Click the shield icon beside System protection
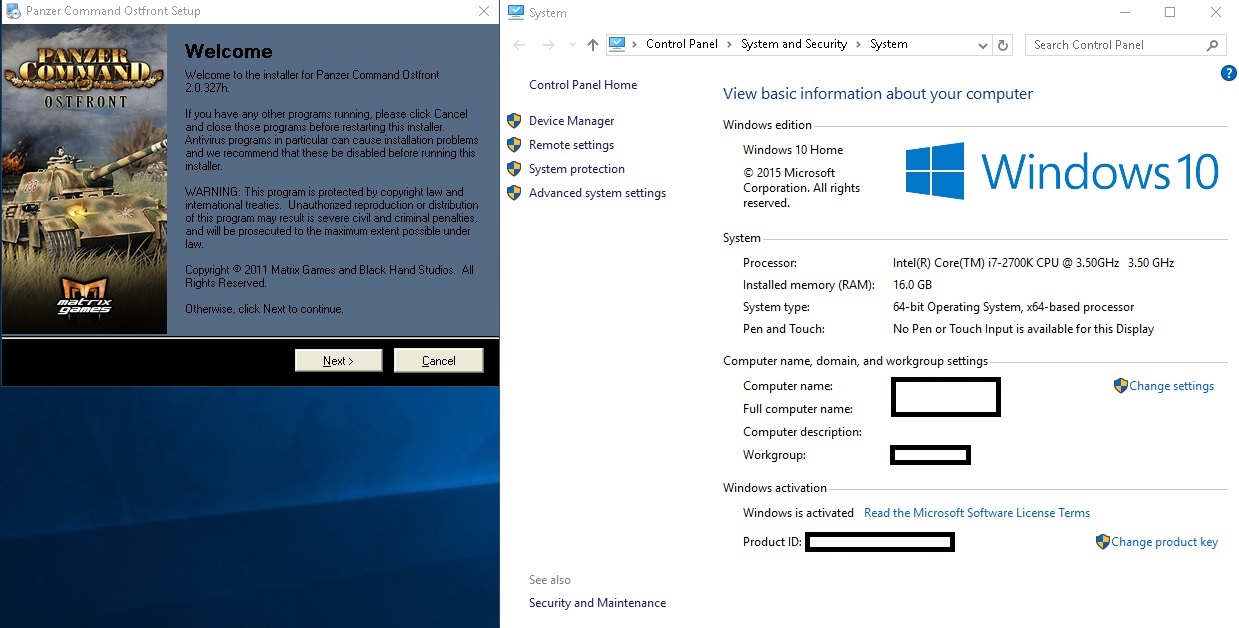1239x628 pixels. pos(514,169)
